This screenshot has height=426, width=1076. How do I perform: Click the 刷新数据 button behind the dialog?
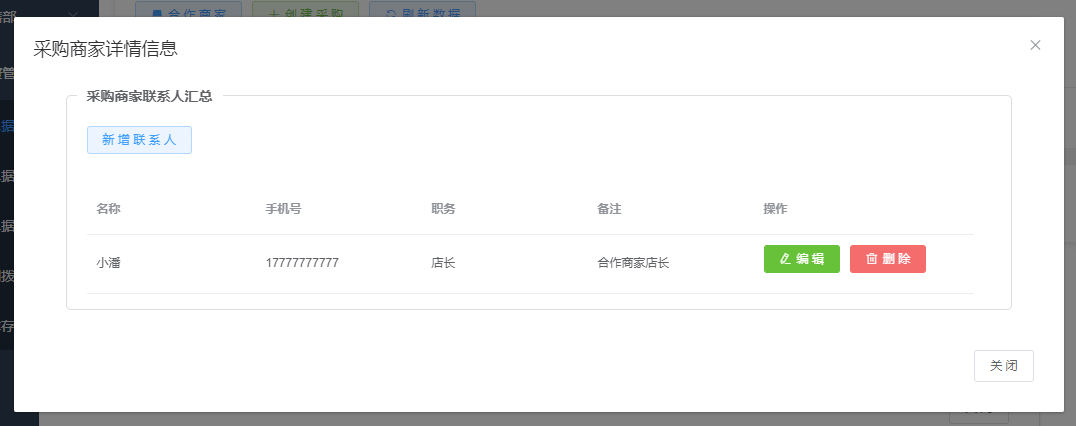[422, 9]
